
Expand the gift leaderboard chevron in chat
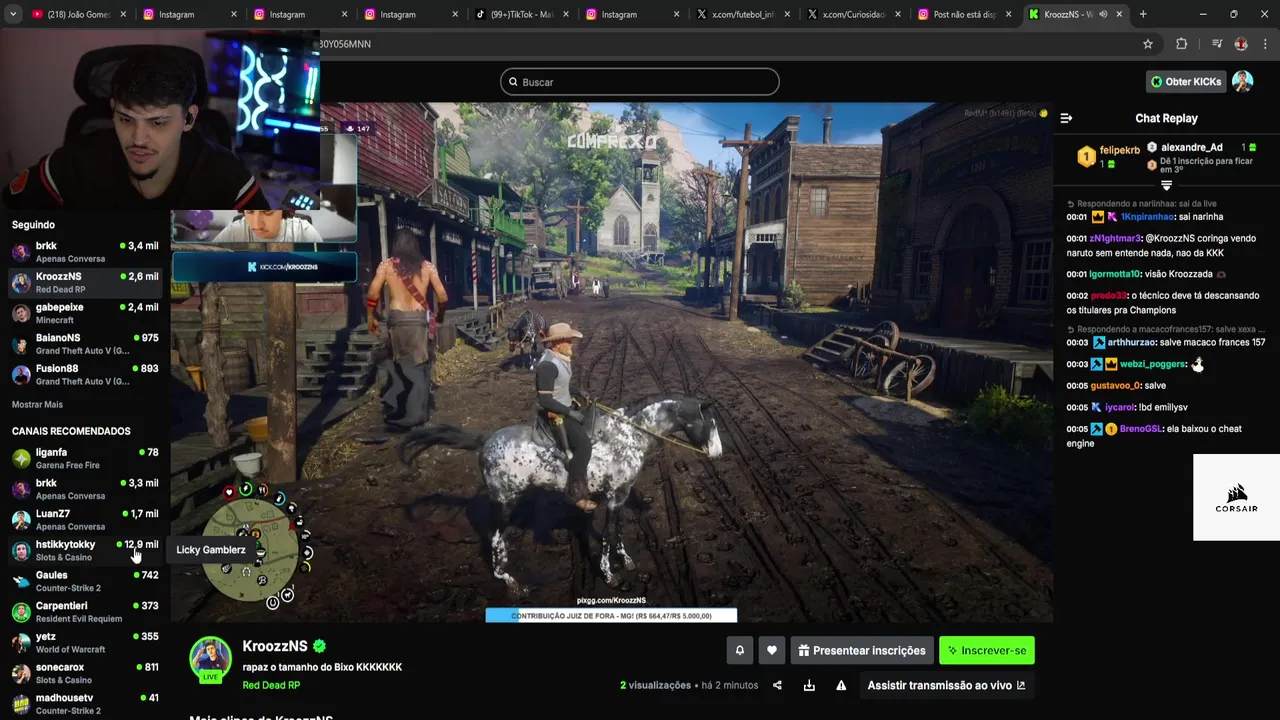1166,185
